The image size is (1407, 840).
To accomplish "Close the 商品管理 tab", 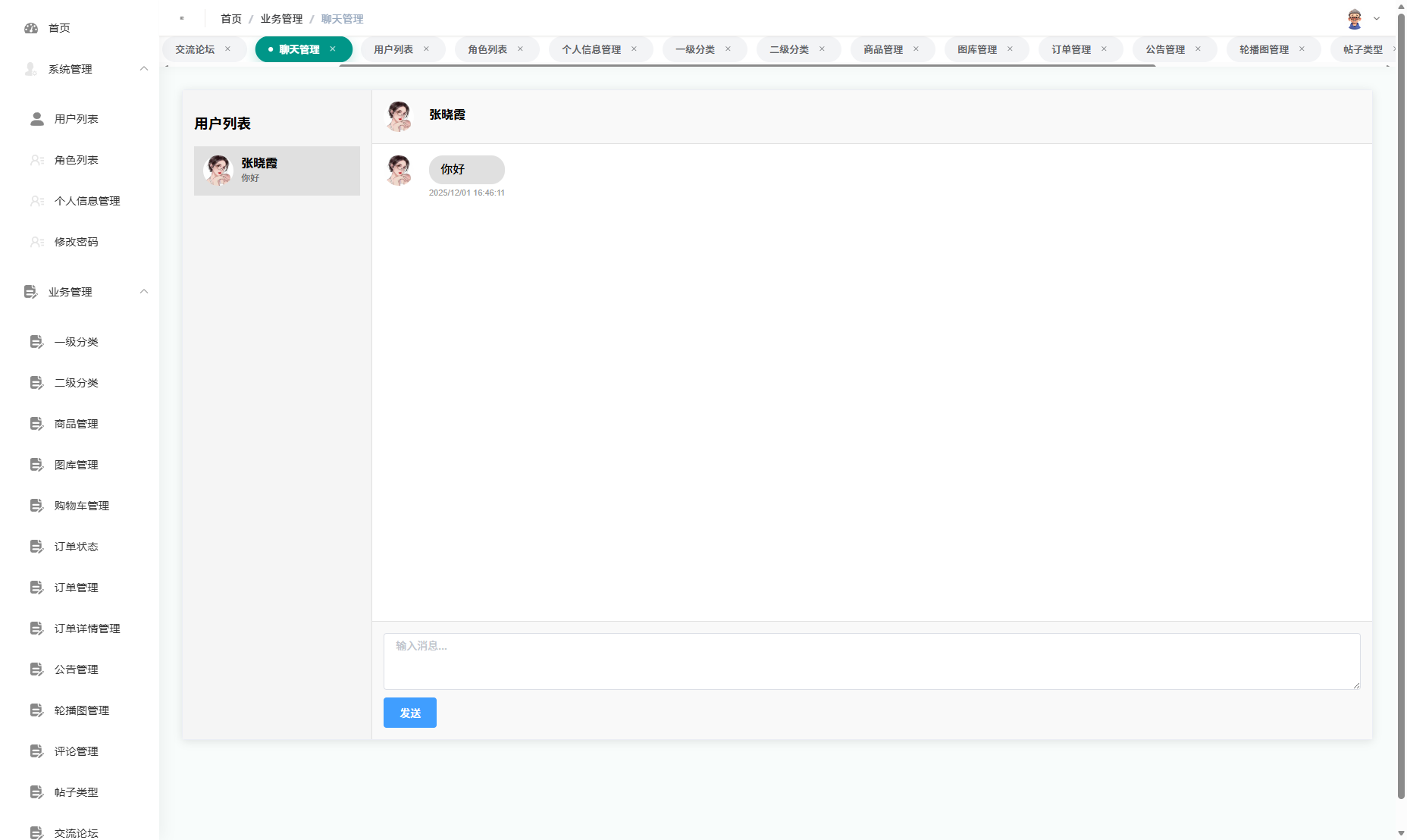I will click(916, 49).
